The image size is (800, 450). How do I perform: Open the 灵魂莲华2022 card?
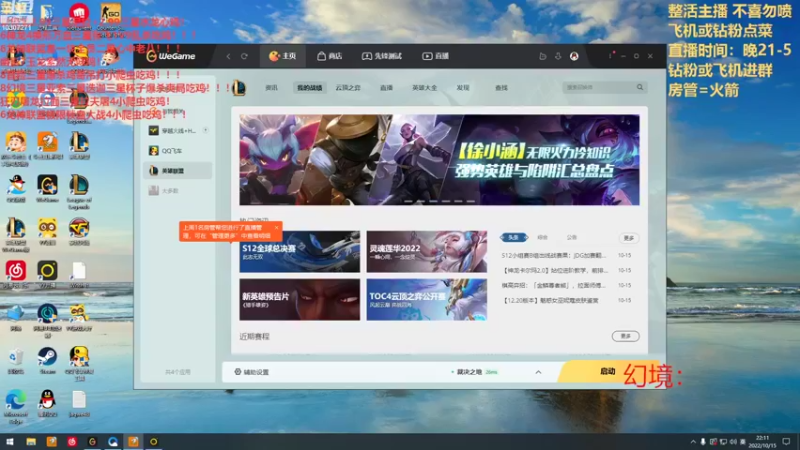click(x=427, y=252)
